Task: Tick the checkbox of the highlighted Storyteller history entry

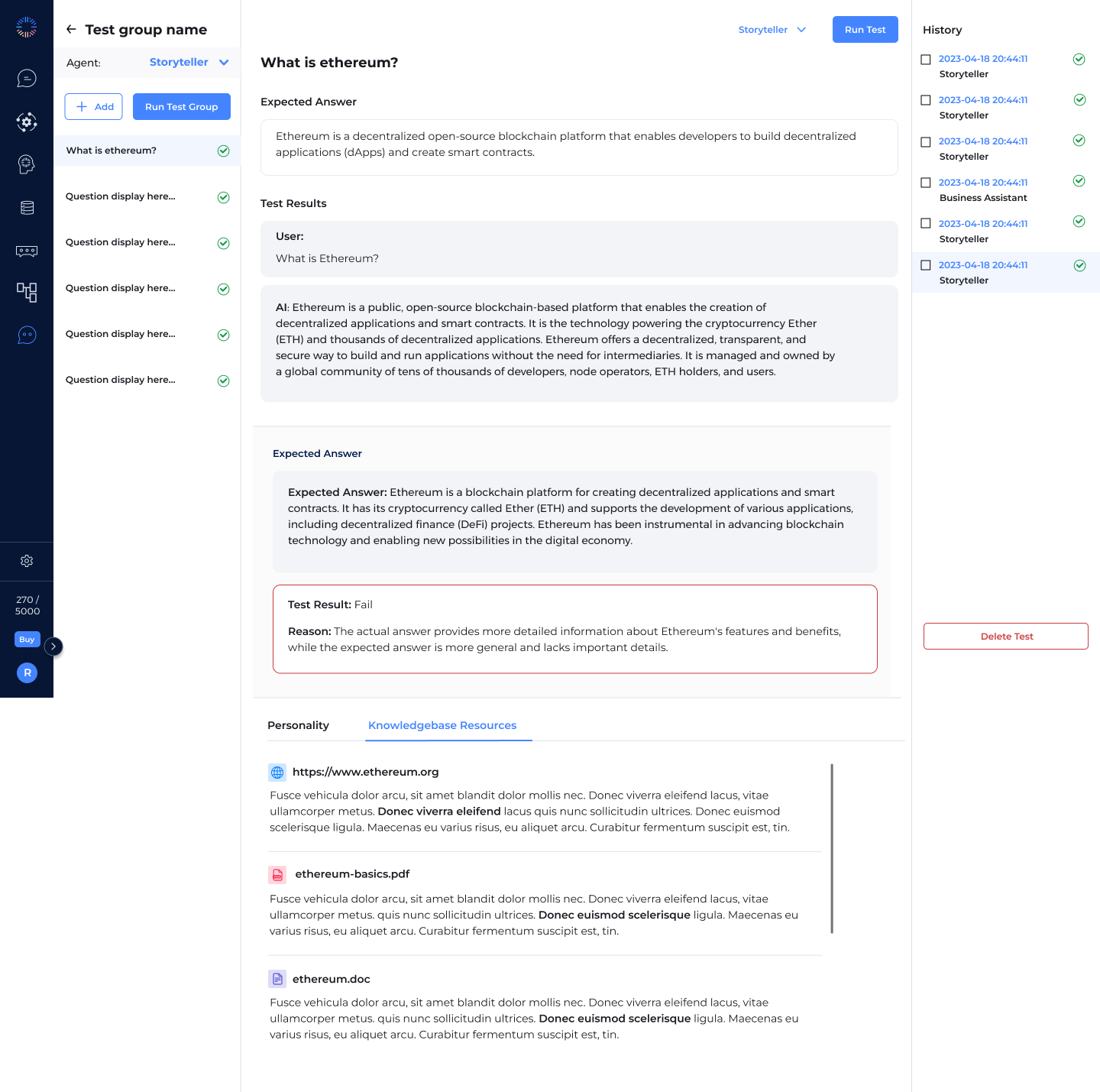Action: coord(926,265)
